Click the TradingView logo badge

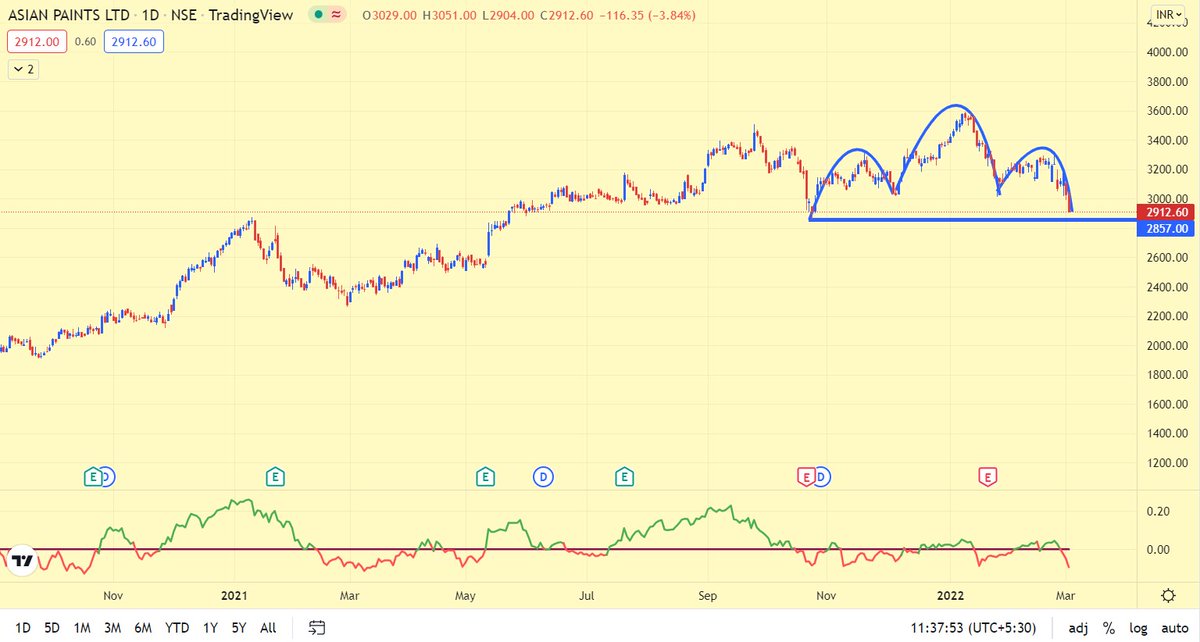24,561
